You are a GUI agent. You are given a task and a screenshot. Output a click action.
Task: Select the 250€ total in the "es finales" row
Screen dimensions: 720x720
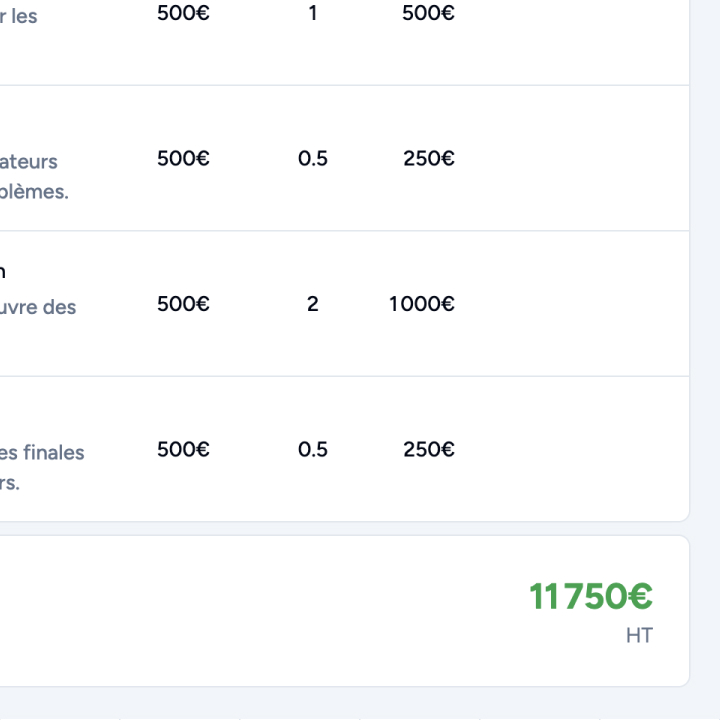coord(429,449)
